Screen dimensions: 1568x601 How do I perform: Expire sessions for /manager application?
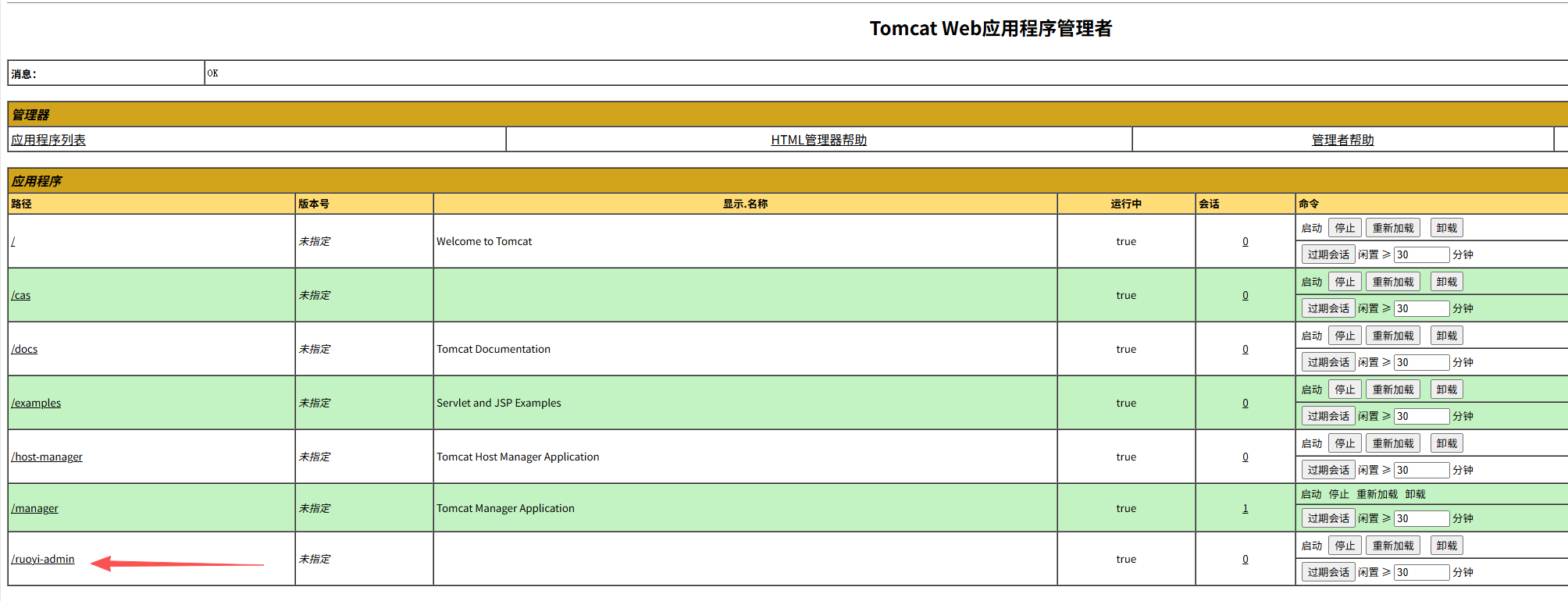[1328, 518]
